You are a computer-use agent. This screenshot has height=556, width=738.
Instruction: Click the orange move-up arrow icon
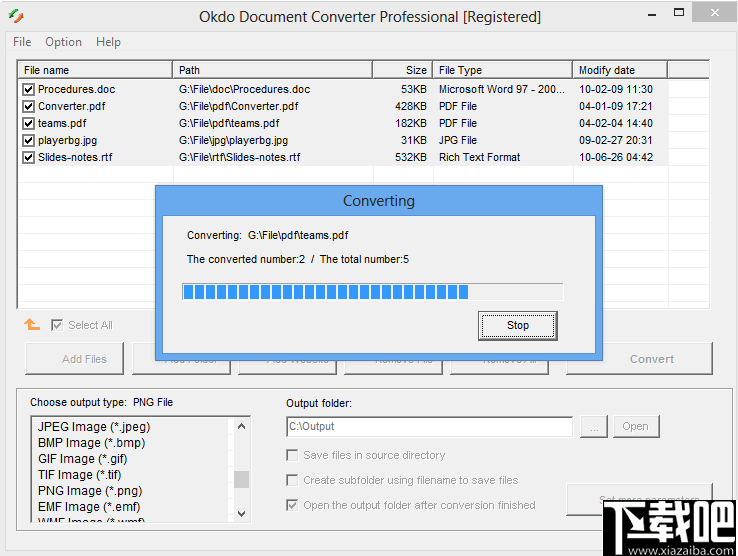pos(32,324)
